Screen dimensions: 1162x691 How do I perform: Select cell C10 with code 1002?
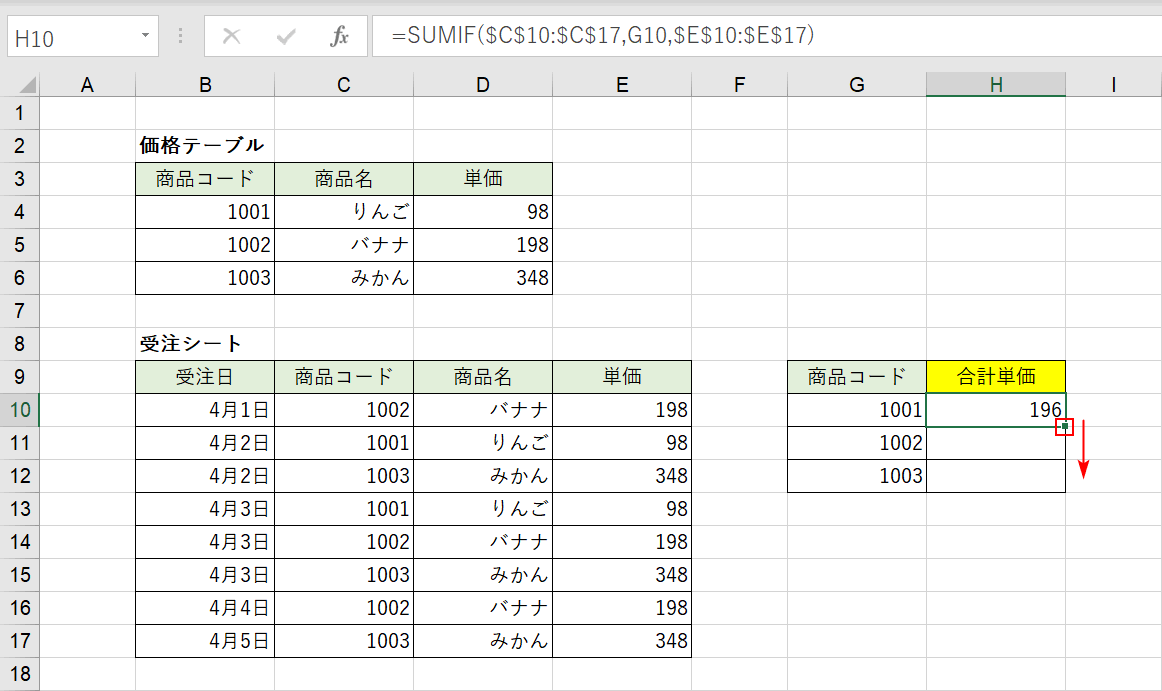(344, 410)
